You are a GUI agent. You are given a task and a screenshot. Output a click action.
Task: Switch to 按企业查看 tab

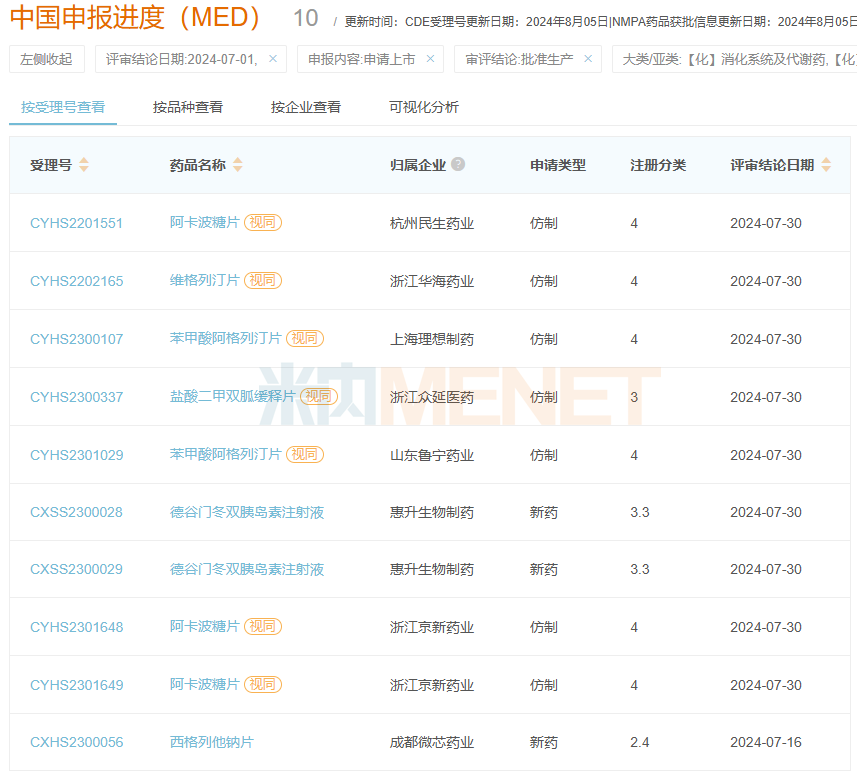[x=306, y=107]
